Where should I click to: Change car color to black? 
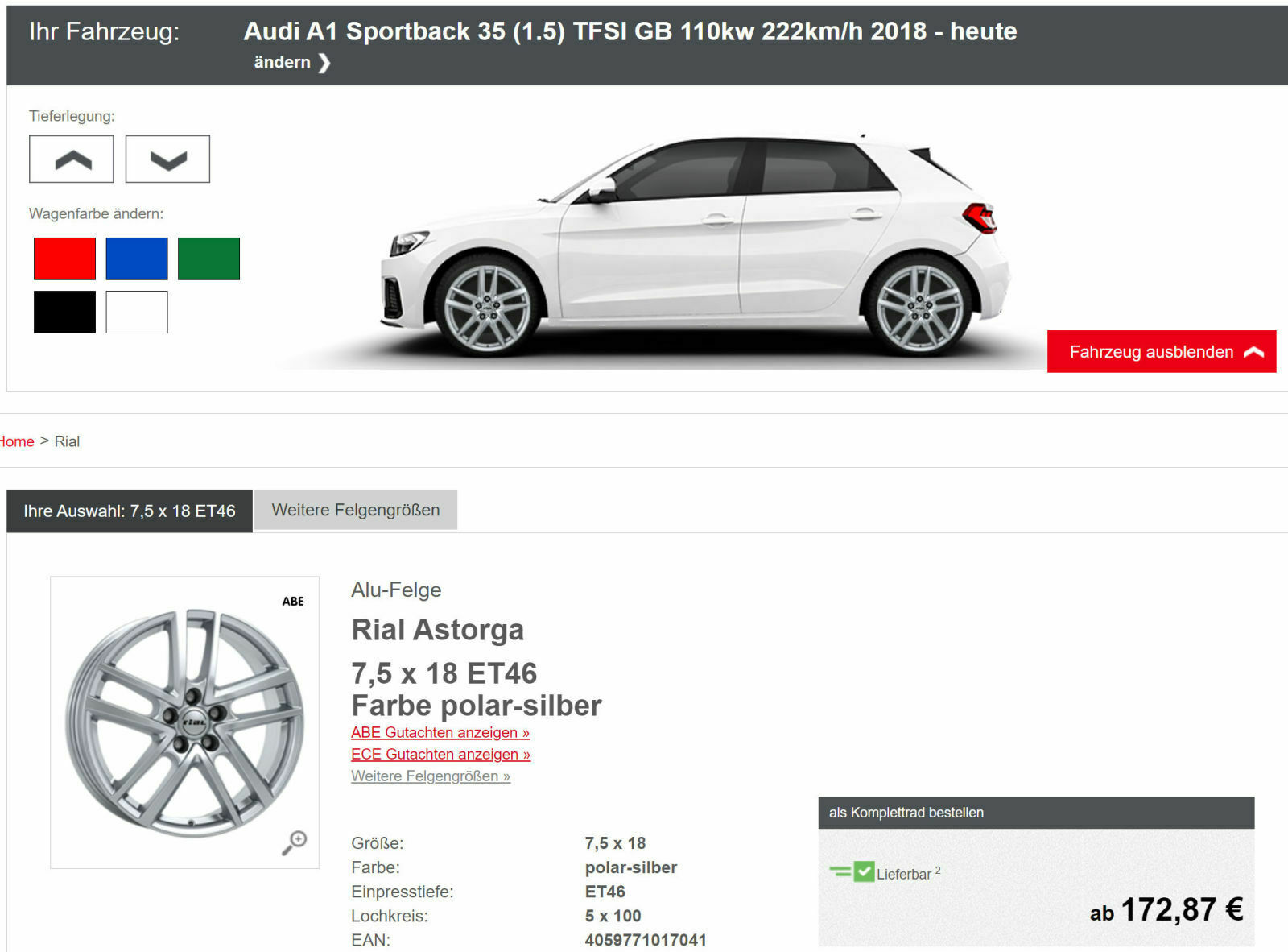click(x=63, y=312)
